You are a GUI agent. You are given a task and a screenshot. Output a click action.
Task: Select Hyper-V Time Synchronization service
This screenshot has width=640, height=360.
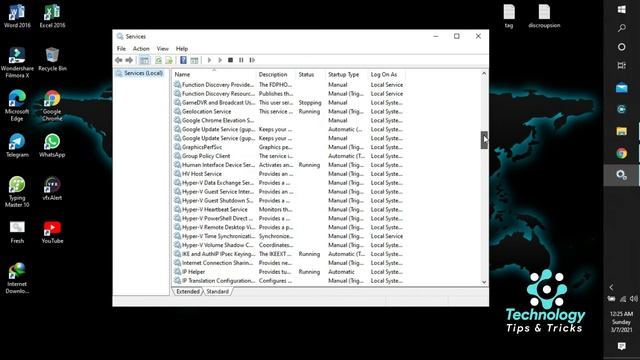pos(289,236)
